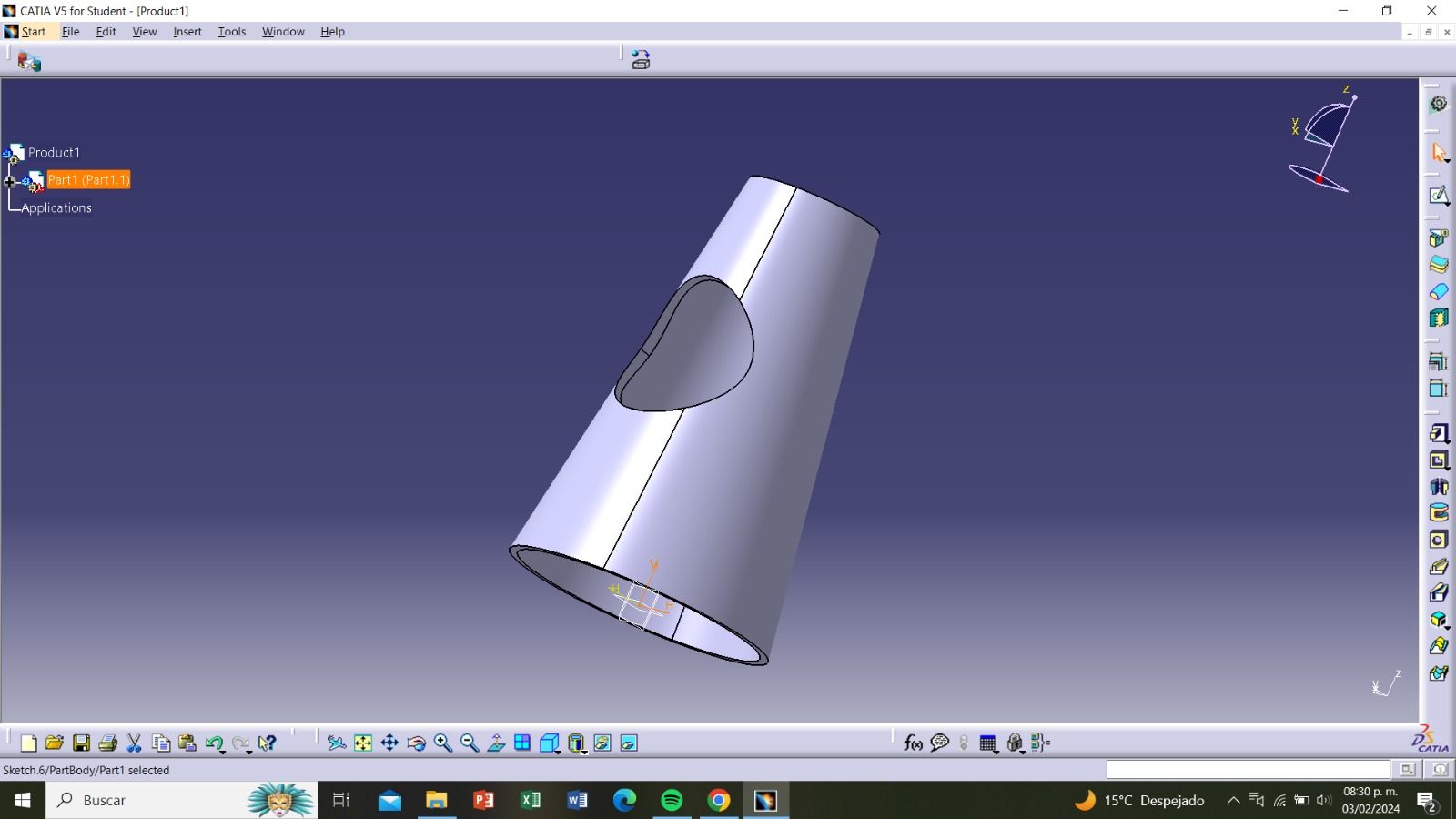Click the Hide/Show icon
Viewport: 1456px width, 819px height.
pyautogui.click(x=602, y=743)
